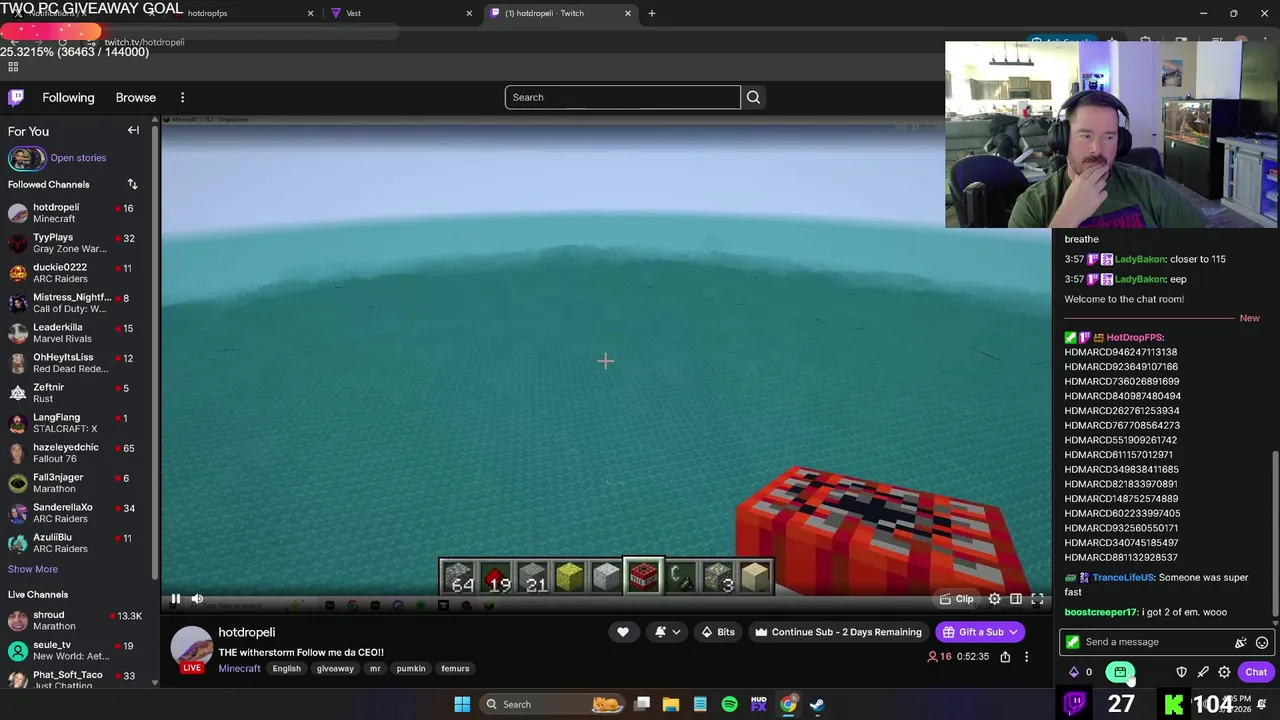Open chat settings gear
Screen dimensions: 1280x720
coord(1224,672)
